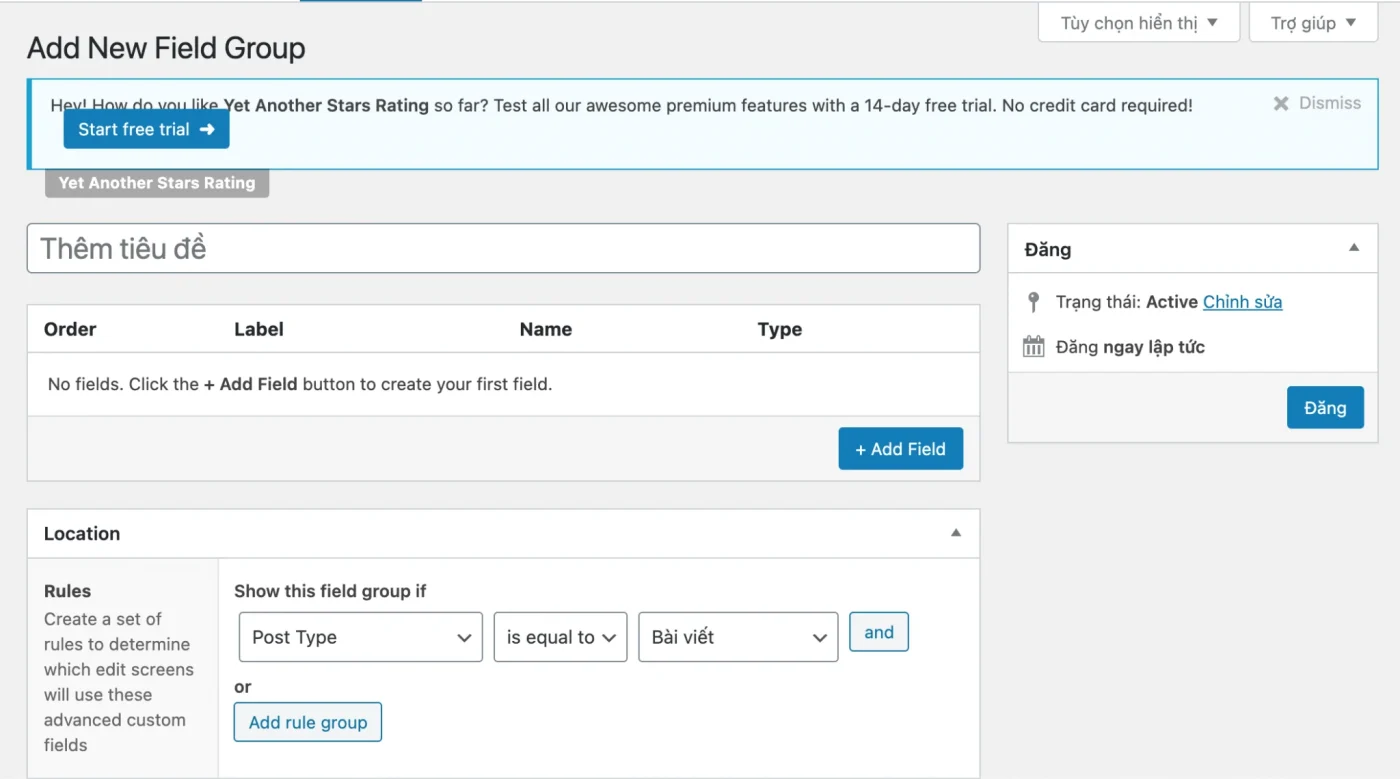Click the Label column header
1400x779 pixels.
click(258, 328)
